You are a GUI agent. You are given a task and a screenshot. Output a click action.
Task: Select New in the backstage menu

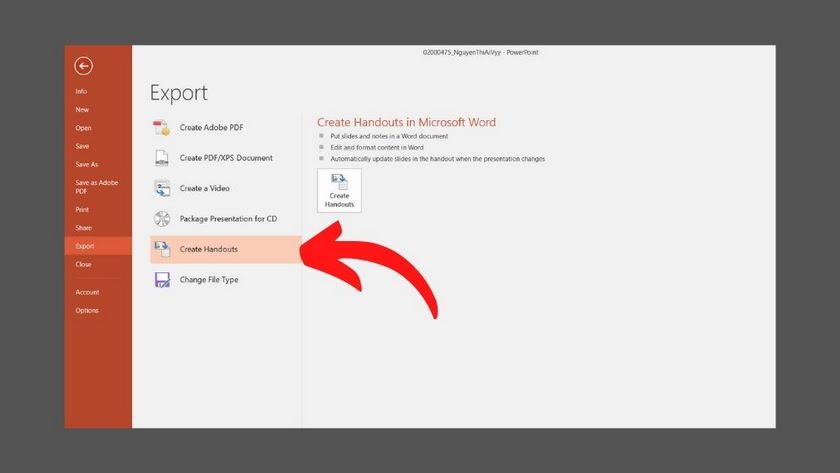pos(82,110)
